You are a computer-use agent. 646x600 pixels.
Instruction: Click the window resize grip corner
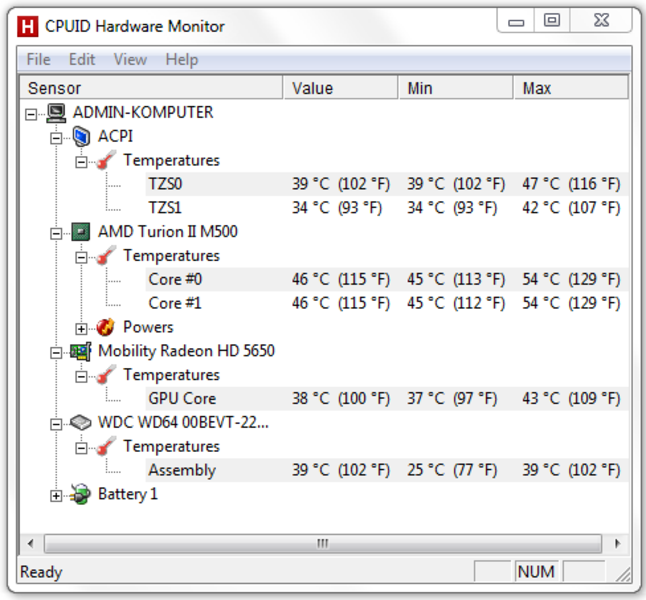pos(624,574)
